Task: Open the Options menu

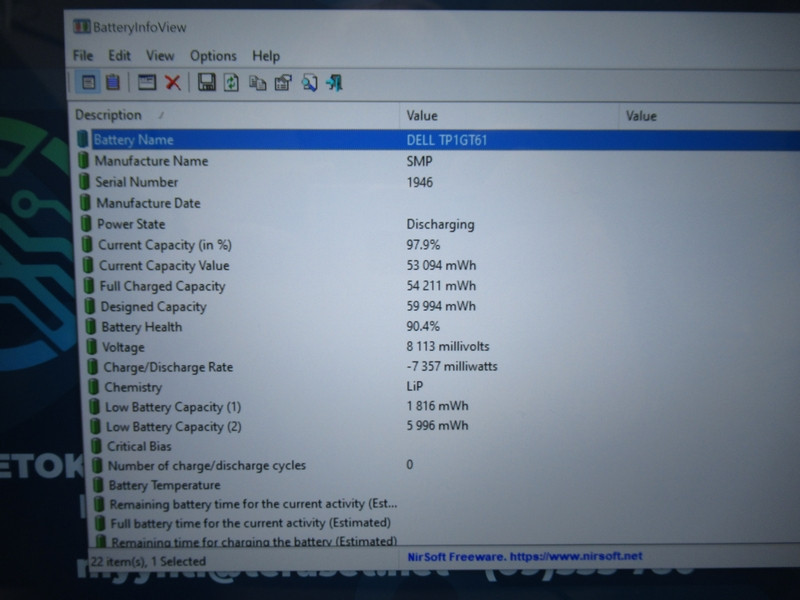Action: click(213, 56)
